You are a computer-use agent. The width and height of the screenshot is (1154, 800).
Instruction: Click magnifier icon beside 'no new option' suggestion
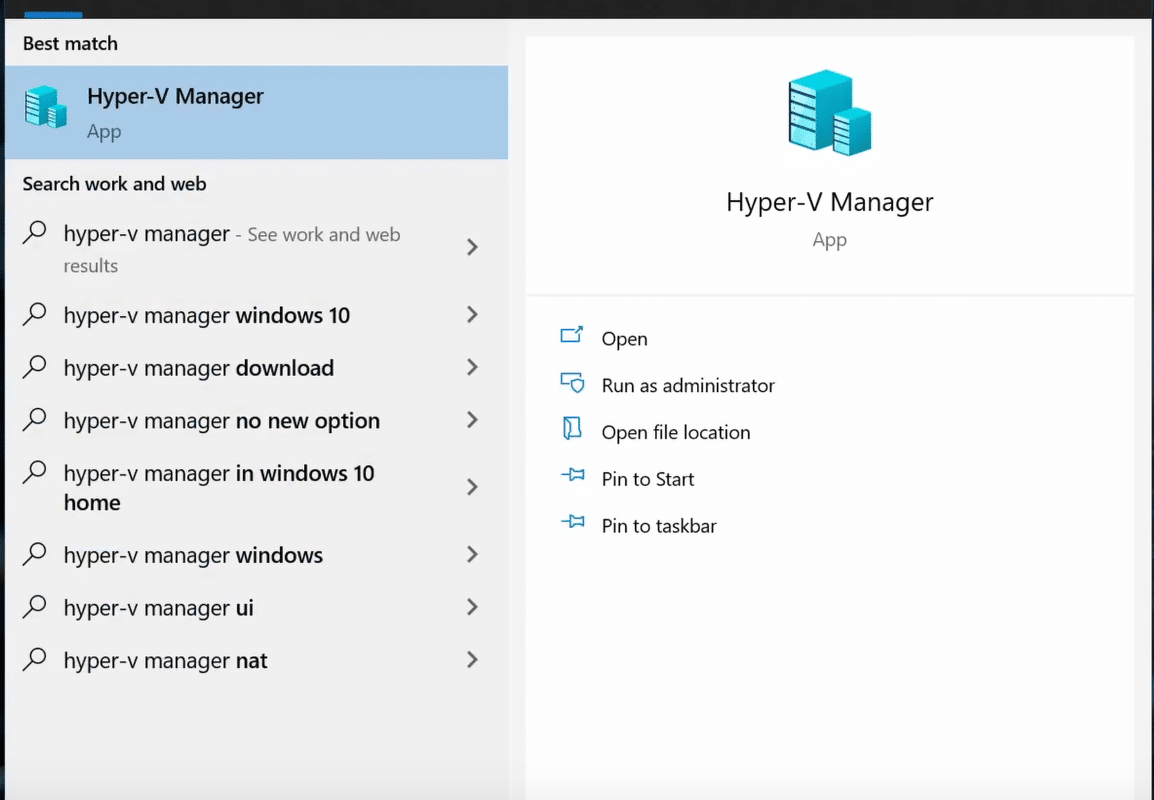tap(35, 420)
